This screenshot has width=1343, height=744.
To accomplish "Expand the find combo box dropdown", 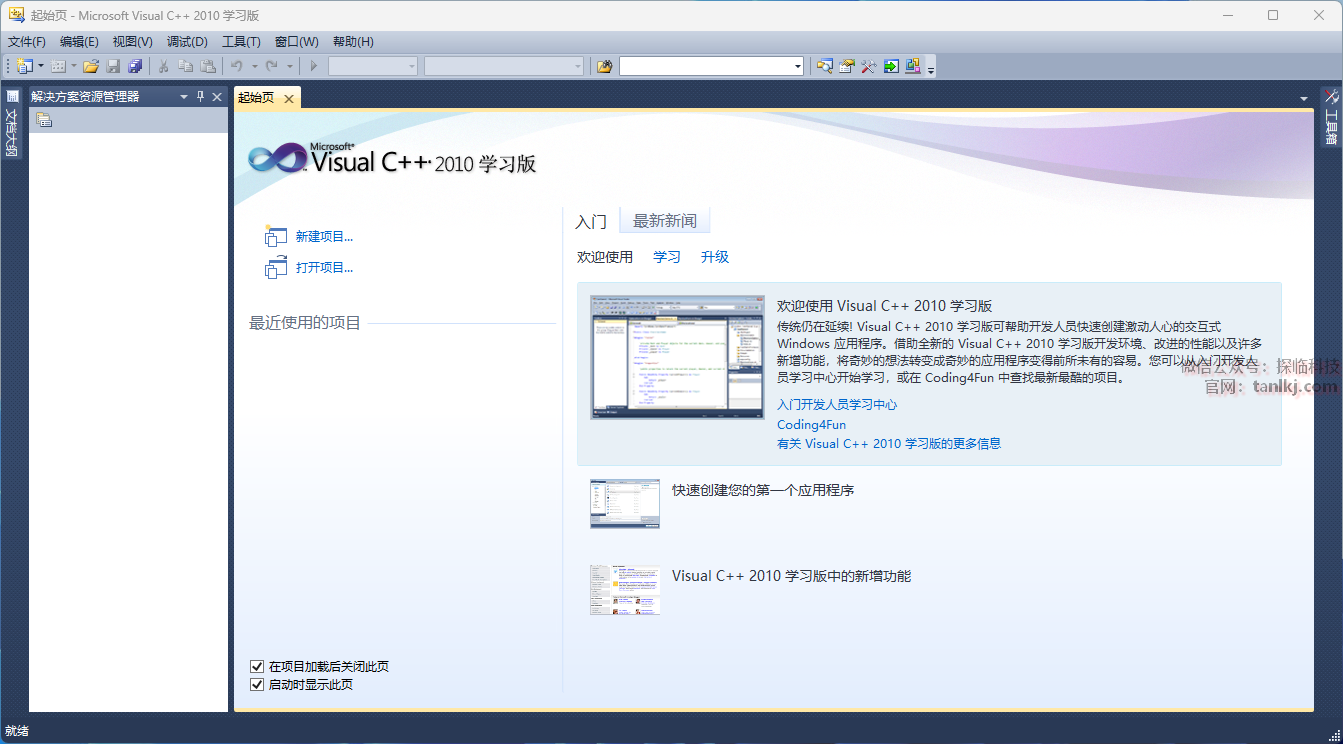I will (797, 66).
